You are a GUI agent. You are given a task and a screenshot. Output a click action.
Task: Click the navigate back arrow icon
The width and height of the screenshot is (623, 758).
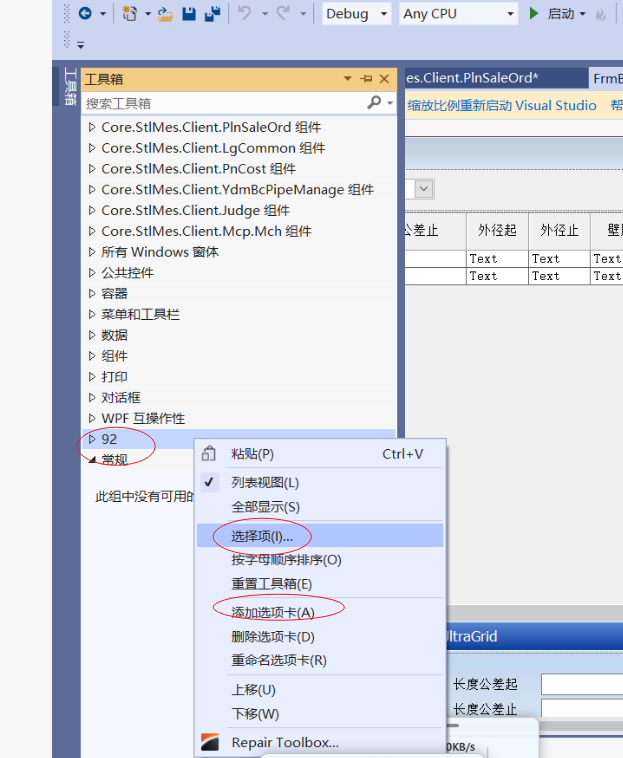click(x=86, y=14)
